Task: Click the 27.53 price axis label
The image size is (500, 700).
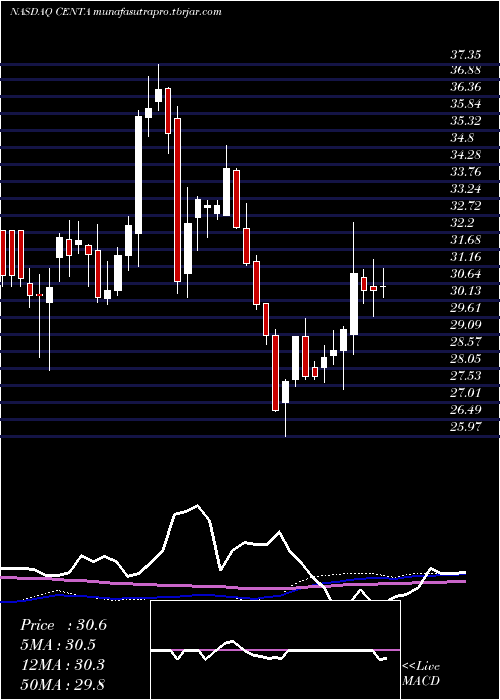Action: tap(466, 376)
